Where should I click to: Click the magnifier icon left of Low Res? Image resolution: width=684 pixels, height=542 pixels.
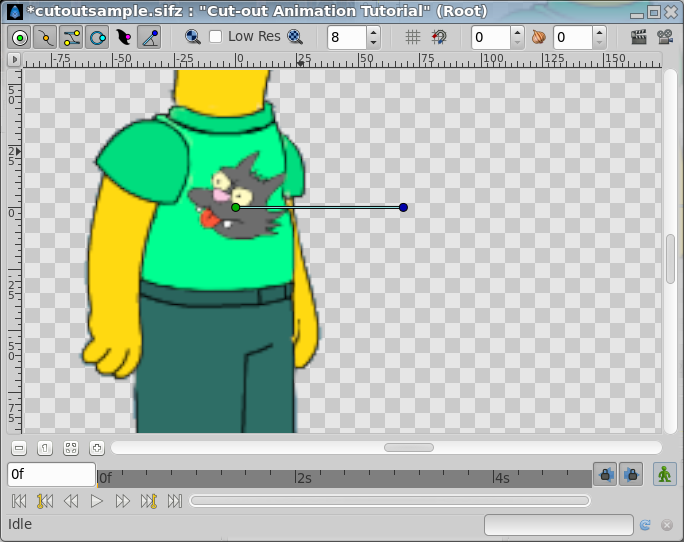click(x=192, y=37)
